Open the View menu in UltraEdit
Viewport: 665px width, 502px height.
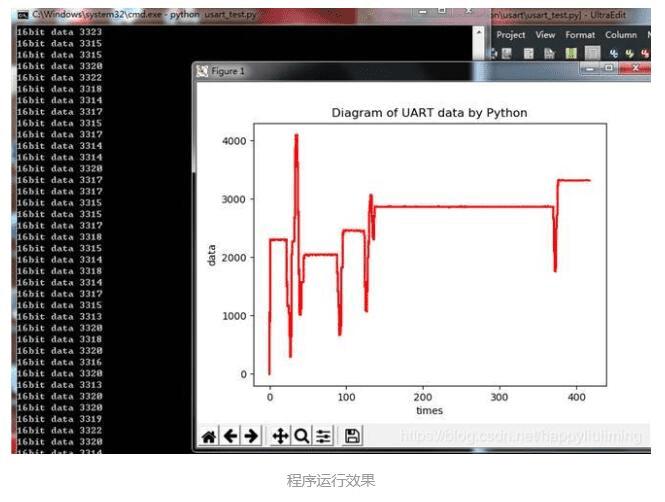(x=545, y=35)
